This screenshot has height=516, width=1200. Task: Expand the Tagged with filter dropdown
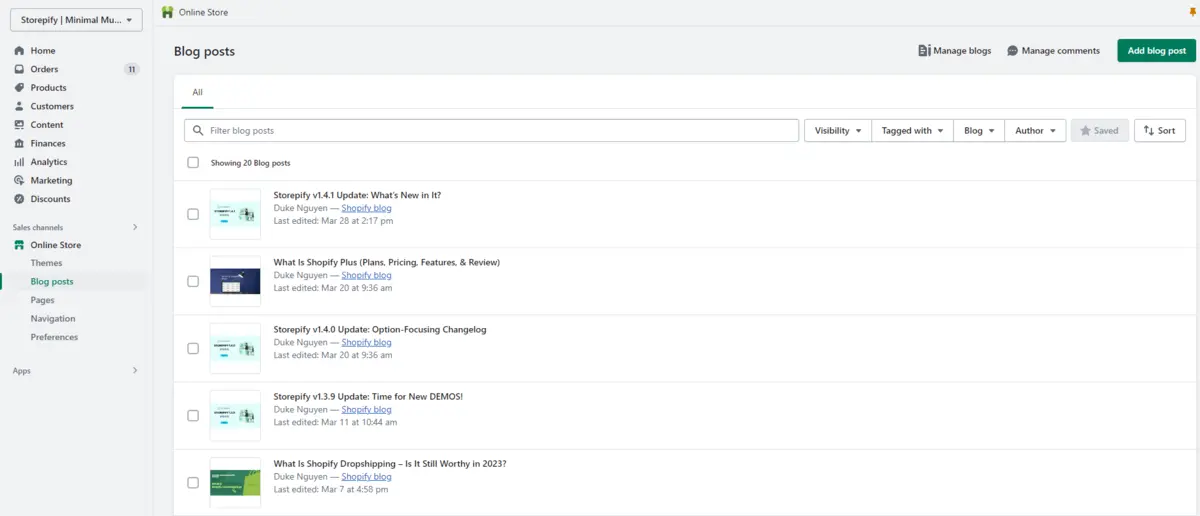click(x=912, y=131)
